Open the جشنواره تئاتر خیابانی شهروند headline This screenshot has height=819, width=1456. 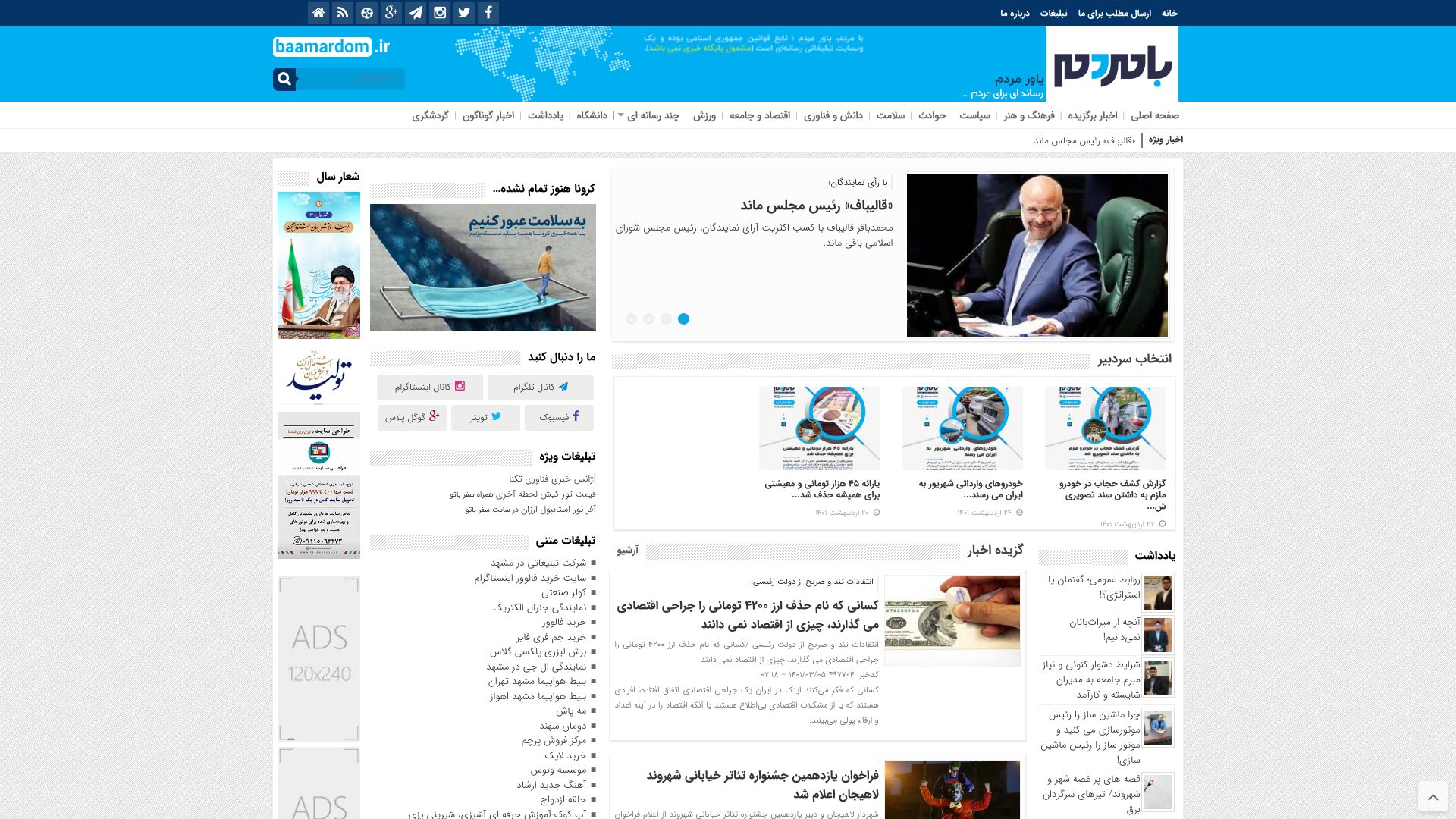point(762,784)
